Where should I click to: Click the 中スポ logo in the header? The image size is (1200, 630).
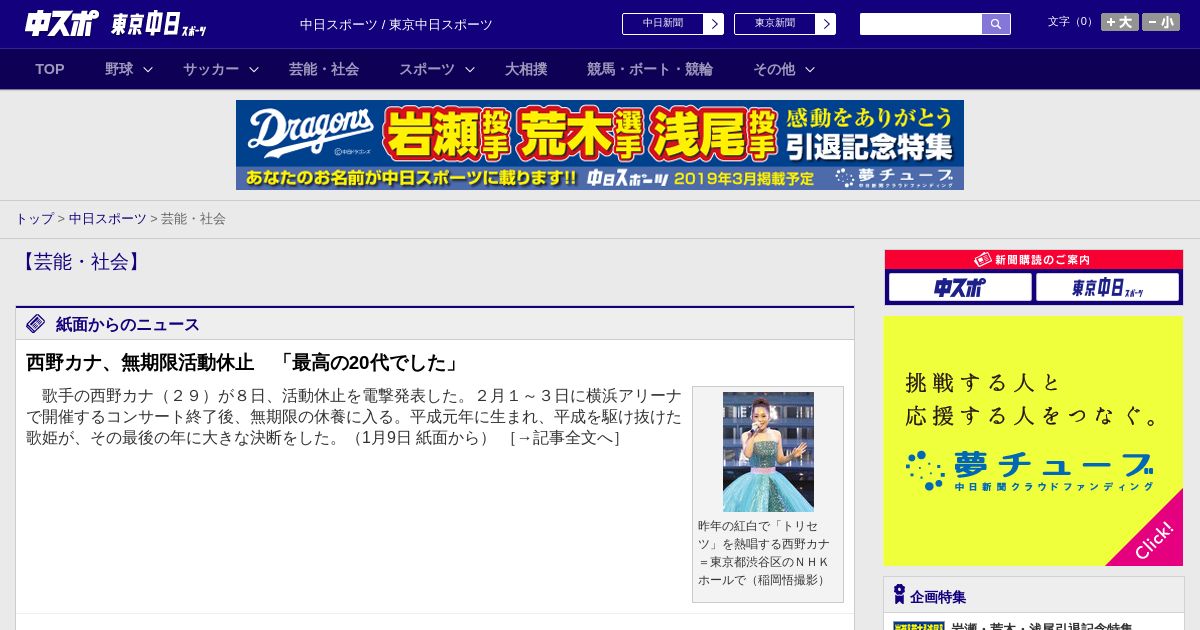(x=61, y=23)
